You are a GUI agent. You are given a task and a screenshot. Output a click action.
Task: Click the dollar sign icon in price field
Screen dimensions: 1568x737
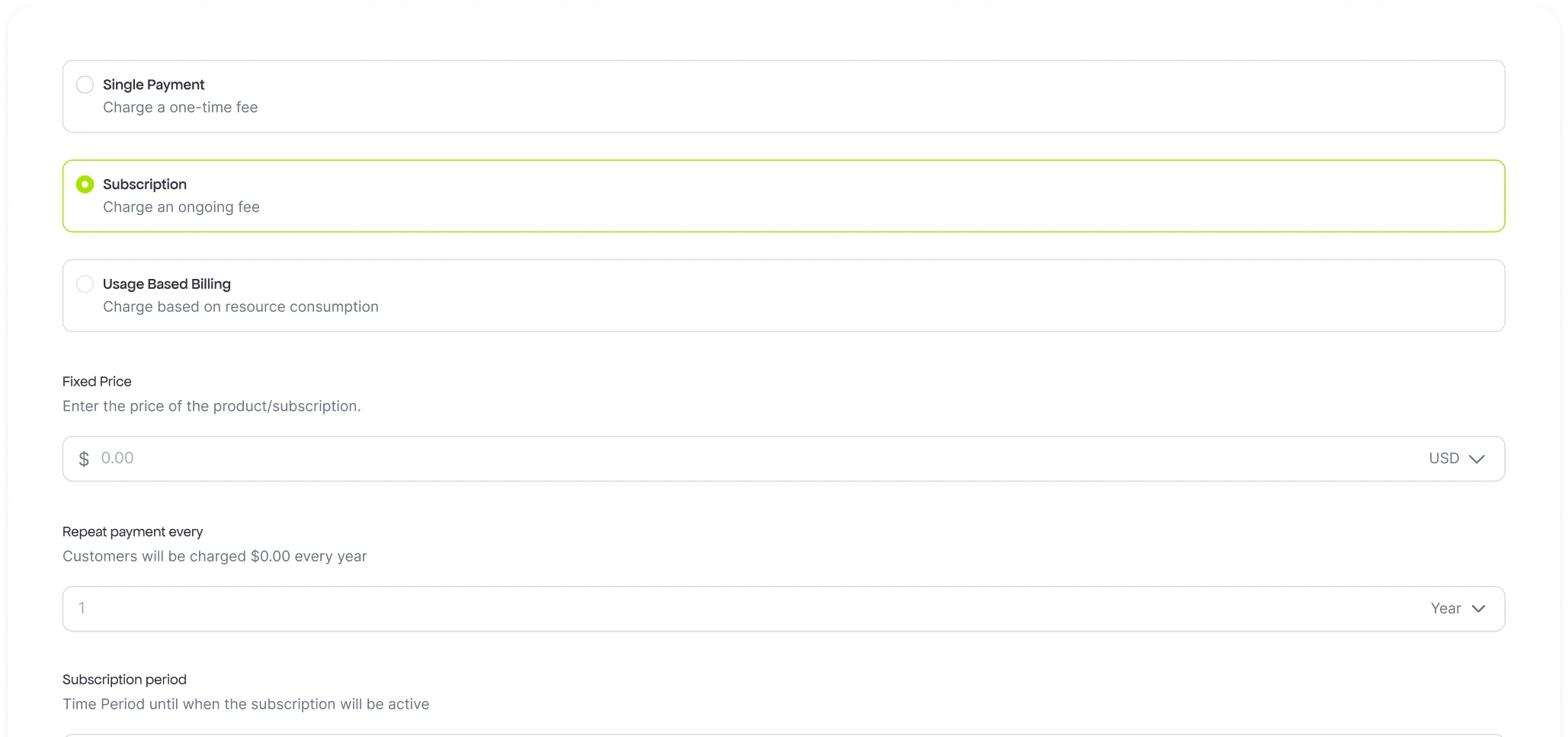click(x=84, y=459)
